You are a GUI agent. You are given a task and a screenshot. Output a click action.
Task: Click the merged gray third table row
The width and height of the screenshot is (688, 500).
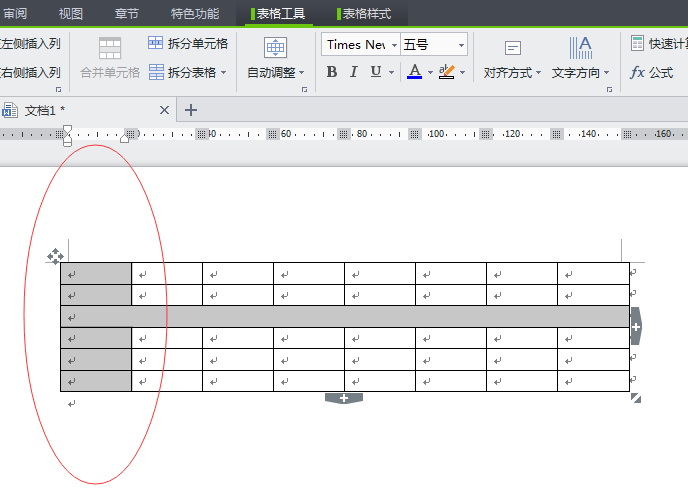(x=345, y=317)
